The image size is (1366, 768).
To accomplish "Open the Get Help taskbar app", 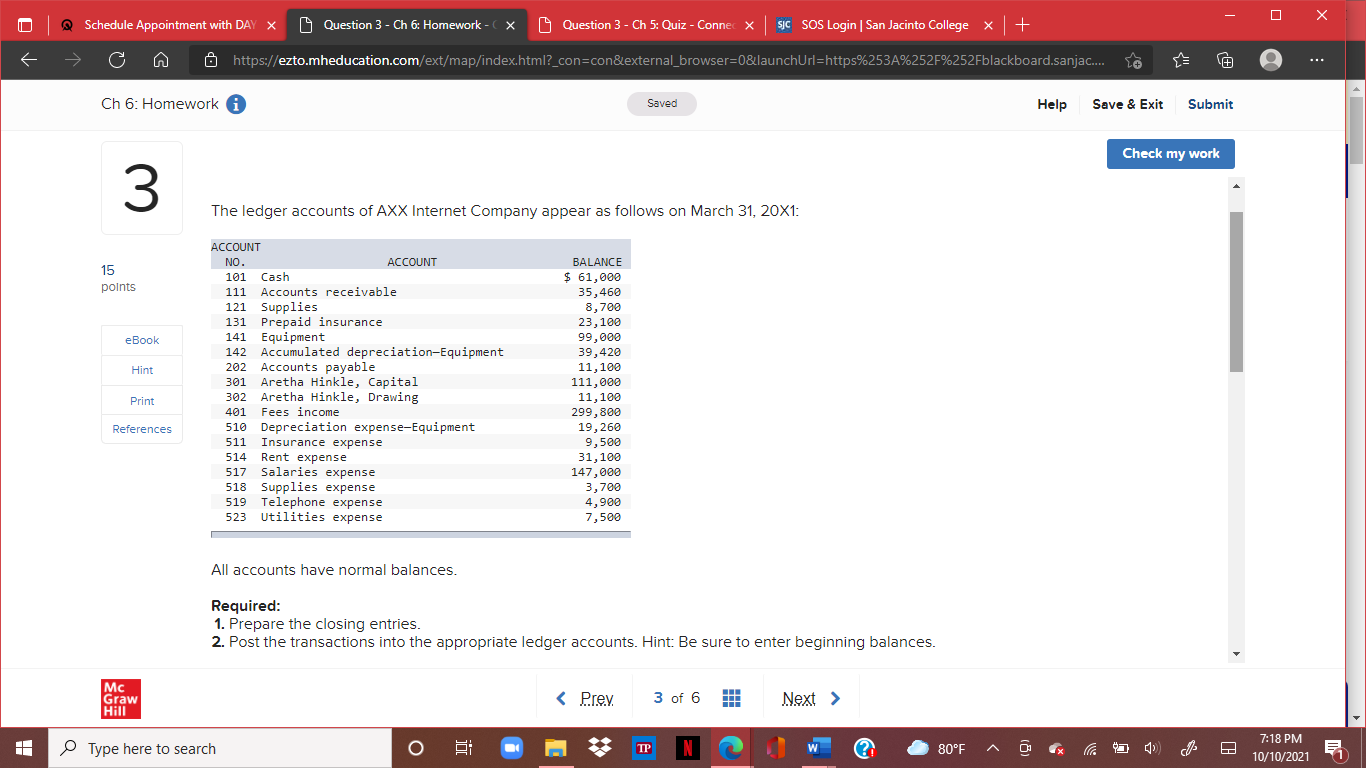I will (865, 748).
